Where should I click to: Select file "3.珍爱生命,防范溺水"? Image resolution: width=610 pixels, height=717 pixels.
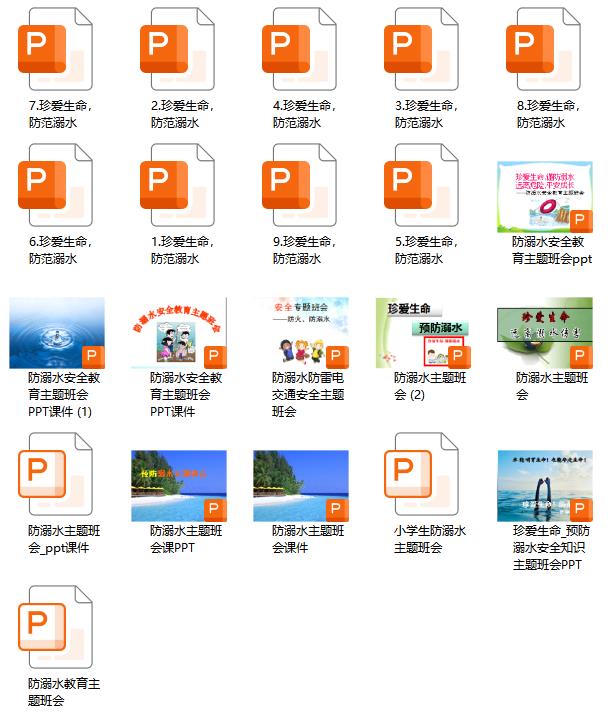pos(422,50)
